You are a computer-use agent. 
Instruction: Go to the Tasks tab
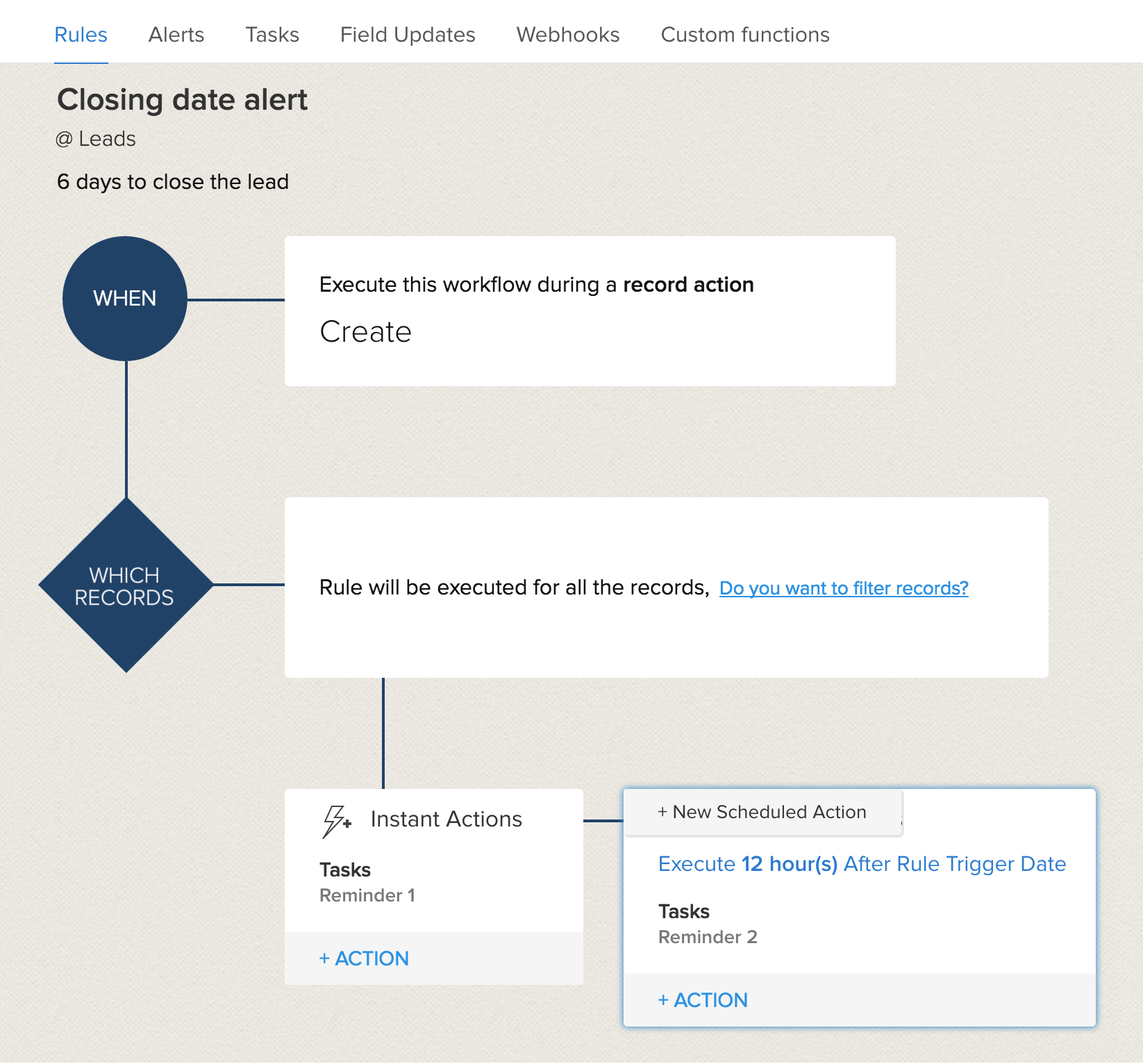pyautogui.click(x=272, y=35)
